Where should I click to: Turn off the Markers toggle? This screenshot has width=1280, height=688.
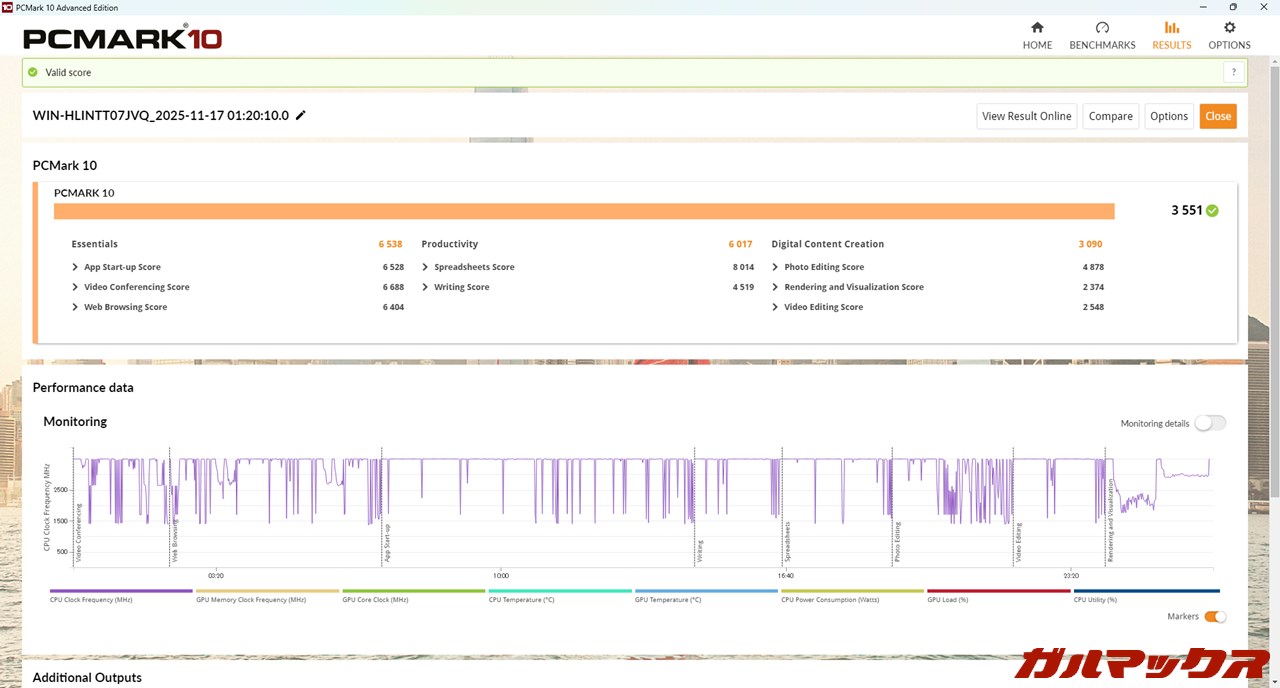pos(1214,617)
